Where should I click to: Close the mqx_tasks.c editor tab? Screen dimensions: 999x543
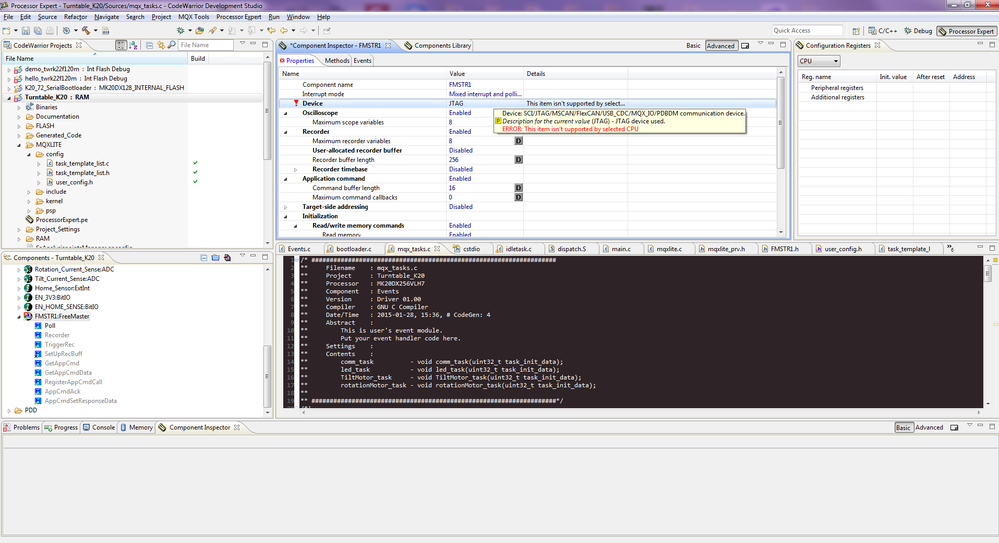click(x=437, y=249)
